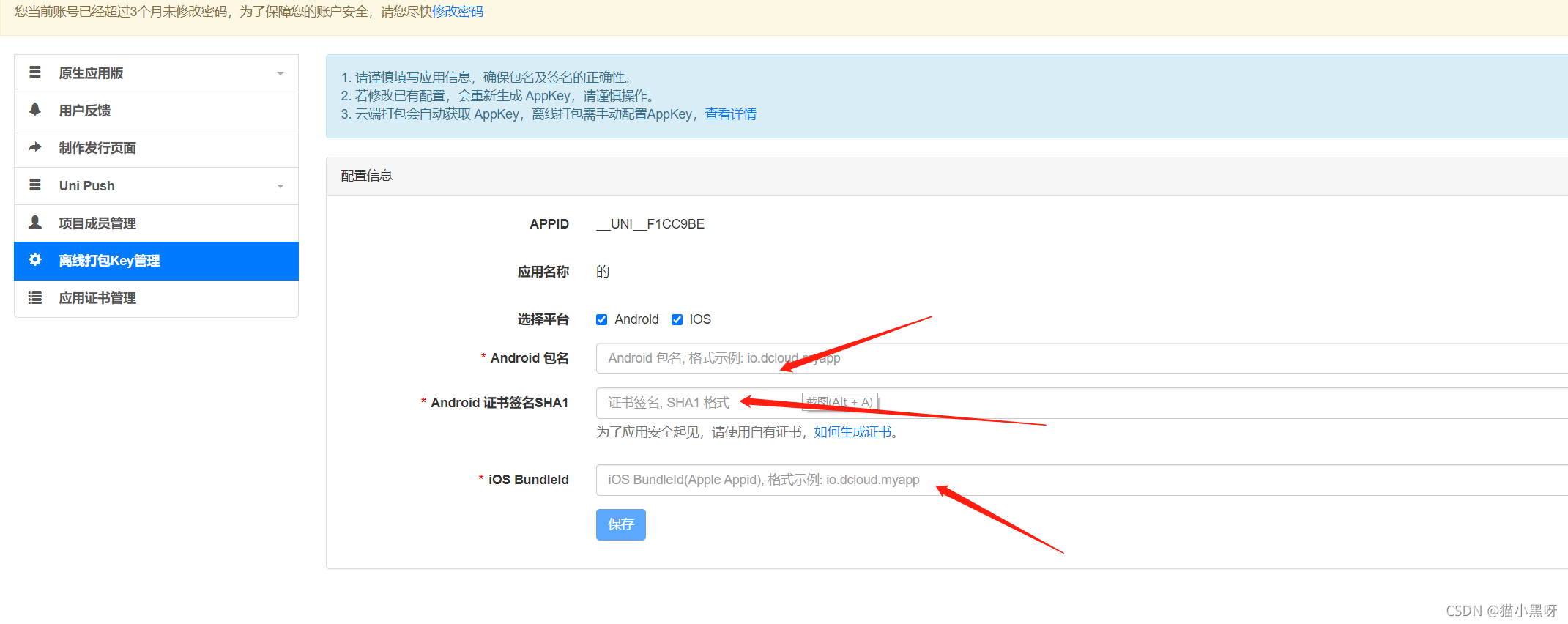
Task: Click the Android checkbox label text
Action: click(636, 319)
